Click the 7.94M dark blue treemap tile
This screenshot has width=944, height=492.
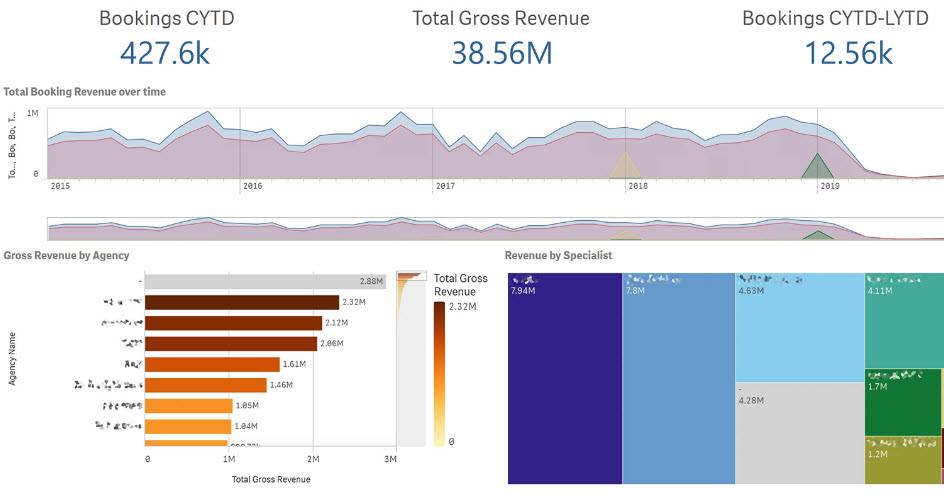click(565, 380)
